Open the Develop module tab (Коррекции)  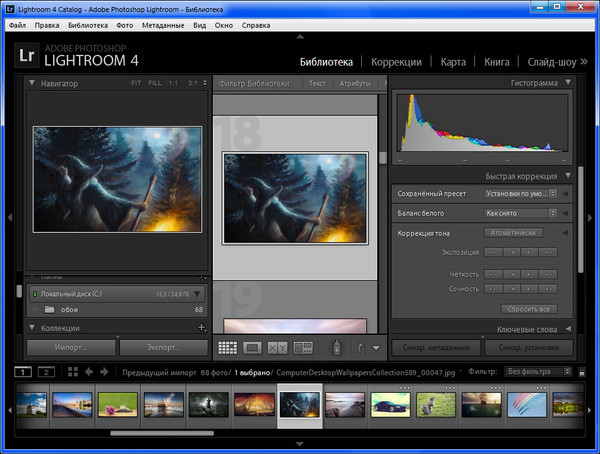396,61
